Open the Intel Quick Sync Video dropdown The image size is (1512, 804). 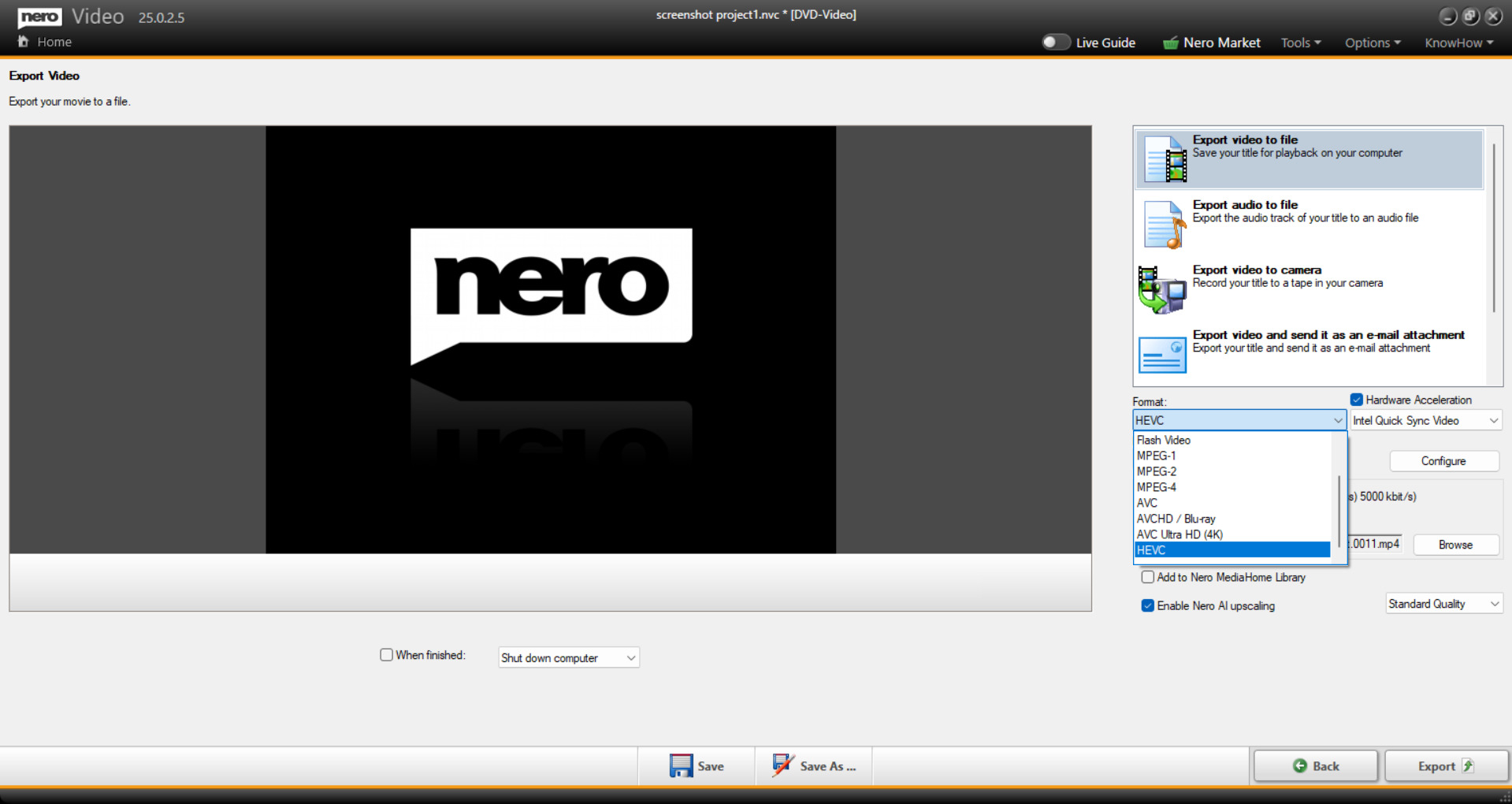coord(1426,420)
